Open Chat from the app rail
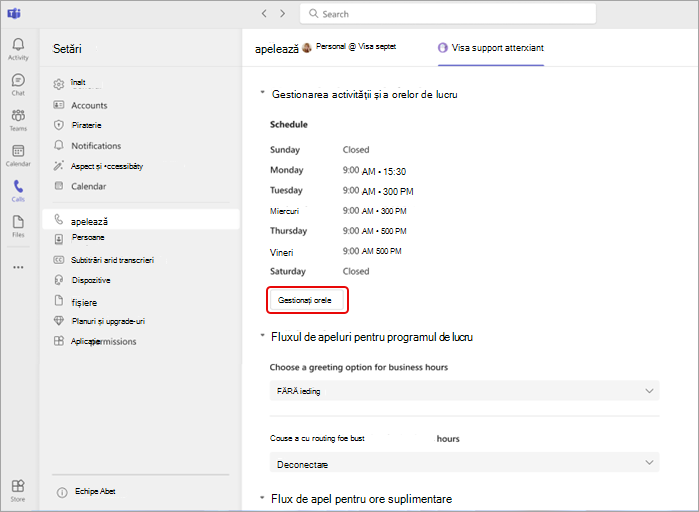This screenshot has width=699, height=512. click(x=18, y=85)
